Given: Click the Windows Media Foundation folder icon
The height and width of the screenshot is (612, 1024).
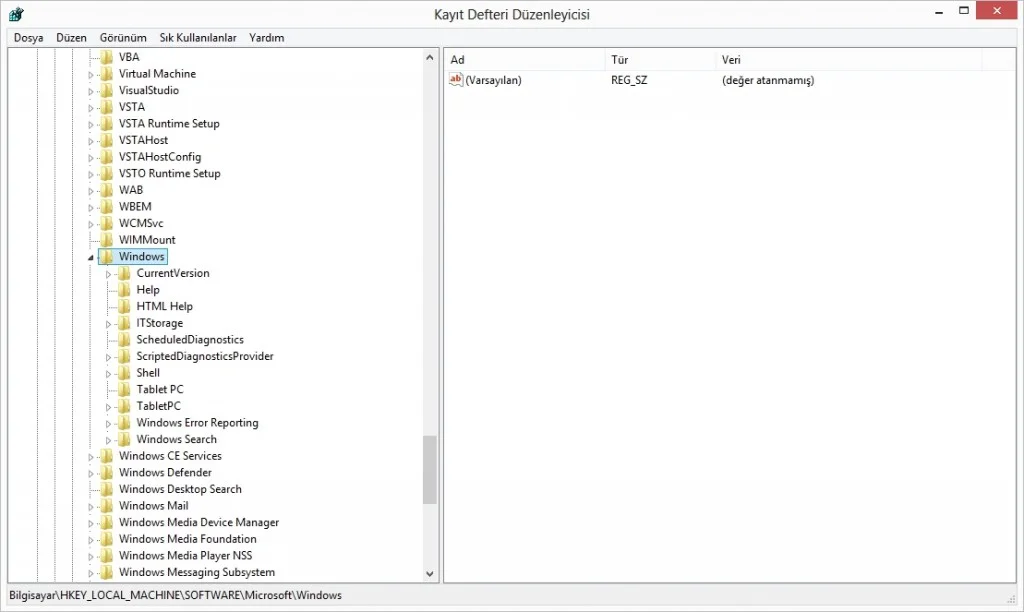Looking at the screenshot, I should pyautogui.click(x=106, y=539).
